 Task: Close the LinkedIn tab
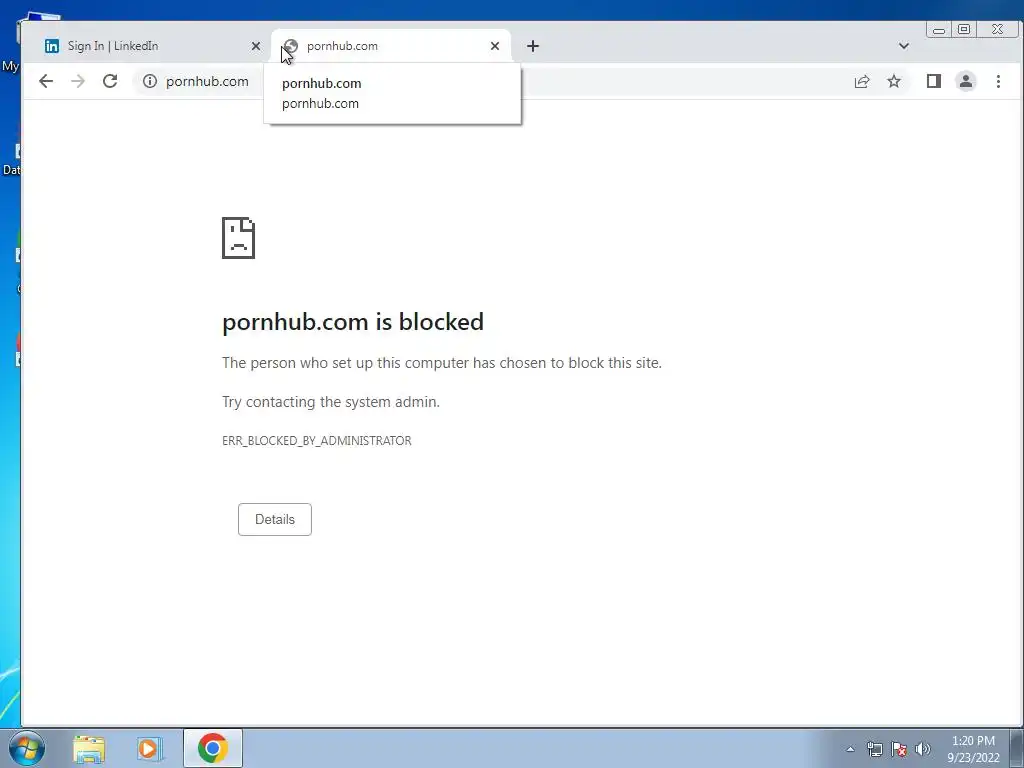tap(256, 46)
